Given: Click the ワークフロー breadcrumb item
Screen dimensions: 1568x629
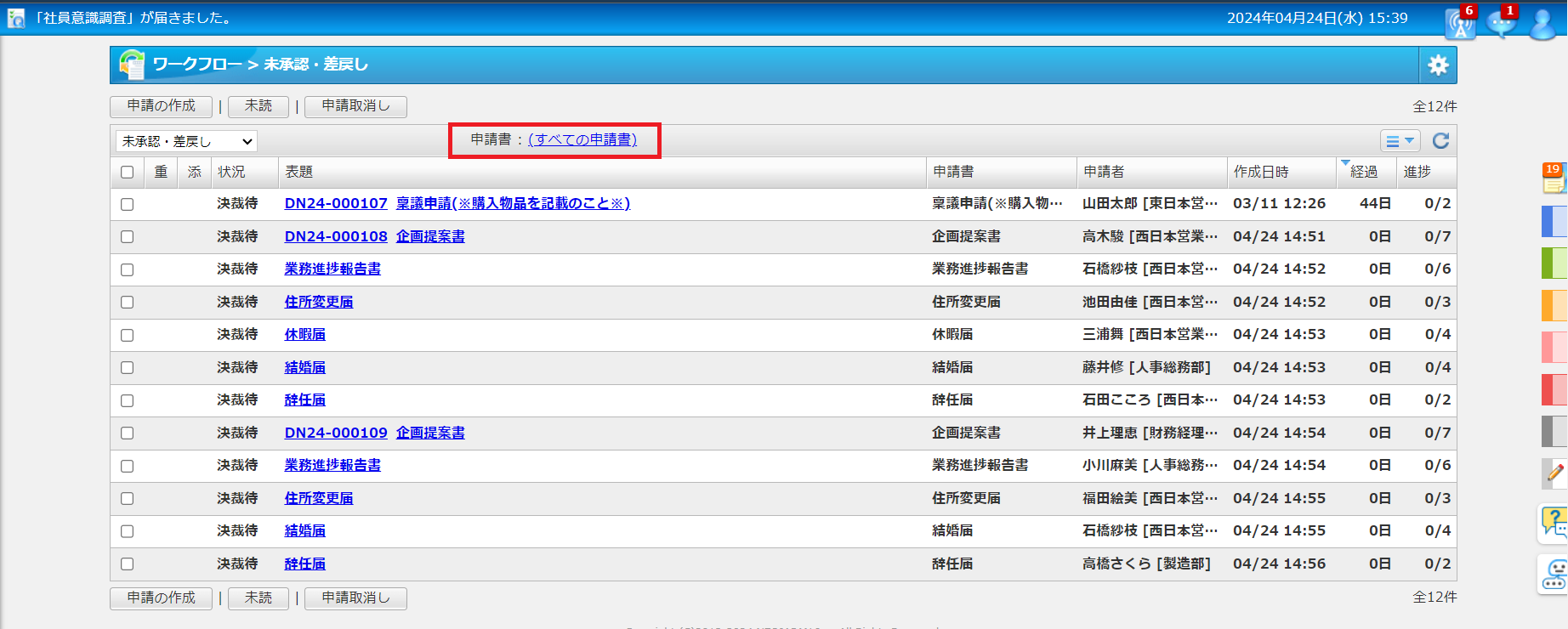Looking at the screenshot, I should coord(196,65).
